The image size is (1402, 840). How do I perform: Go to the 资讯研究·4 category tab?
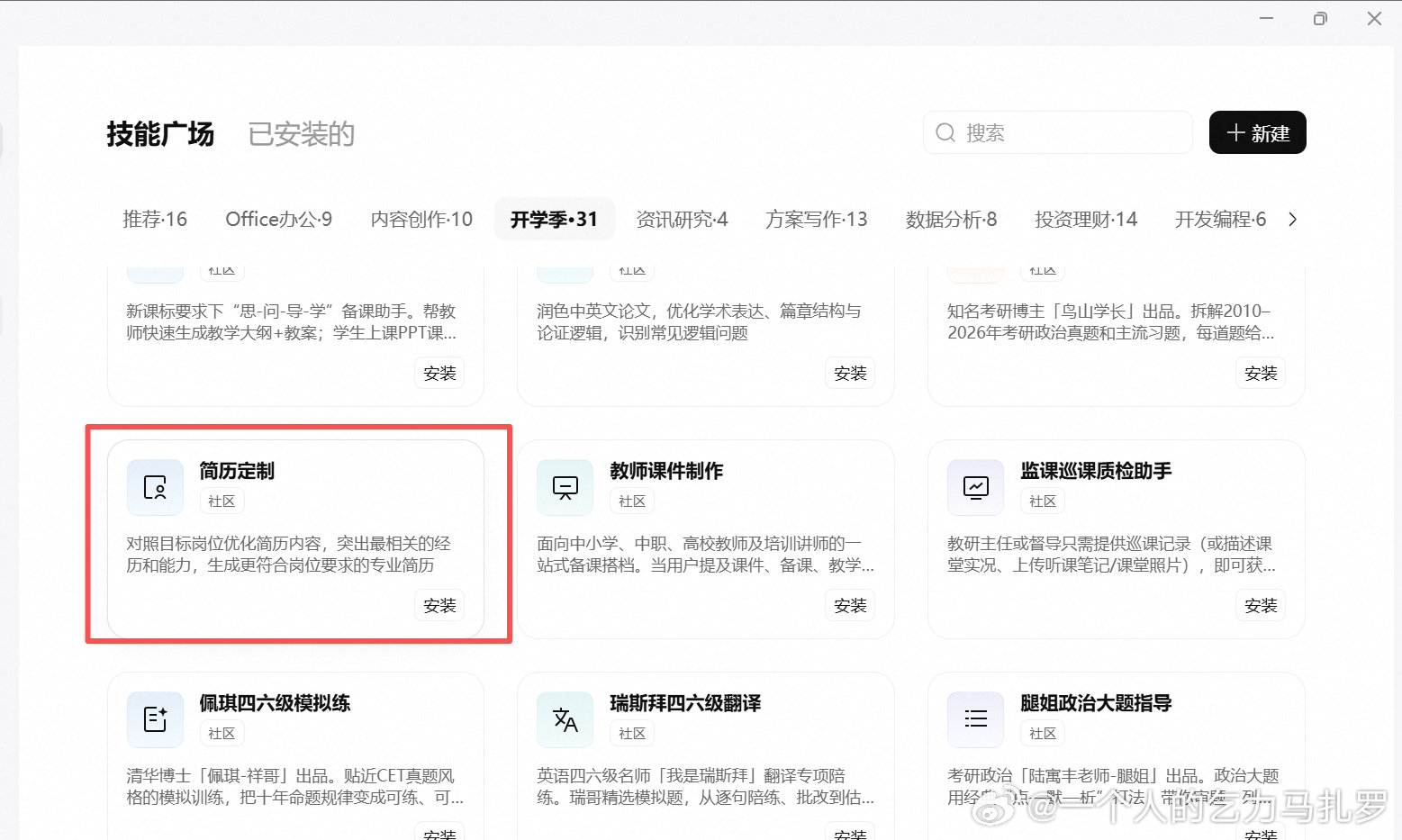point(682,220)
